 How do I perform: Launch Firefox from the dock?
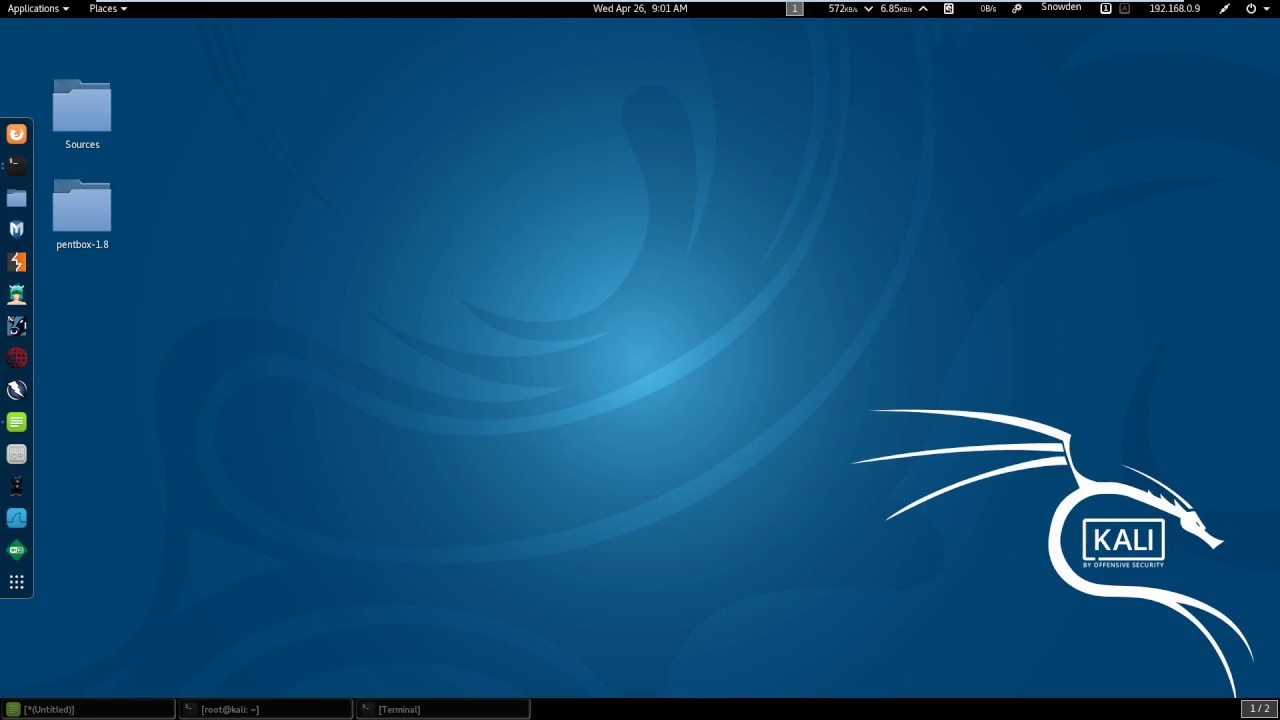16,134
